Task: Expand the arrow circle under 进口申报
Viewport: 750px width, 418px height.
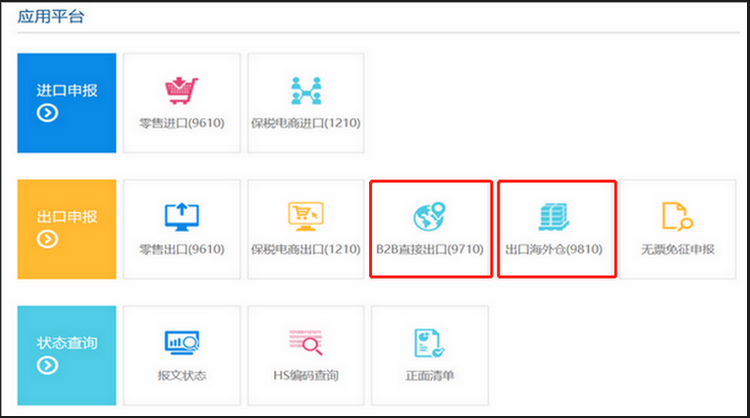Action: 47,113
